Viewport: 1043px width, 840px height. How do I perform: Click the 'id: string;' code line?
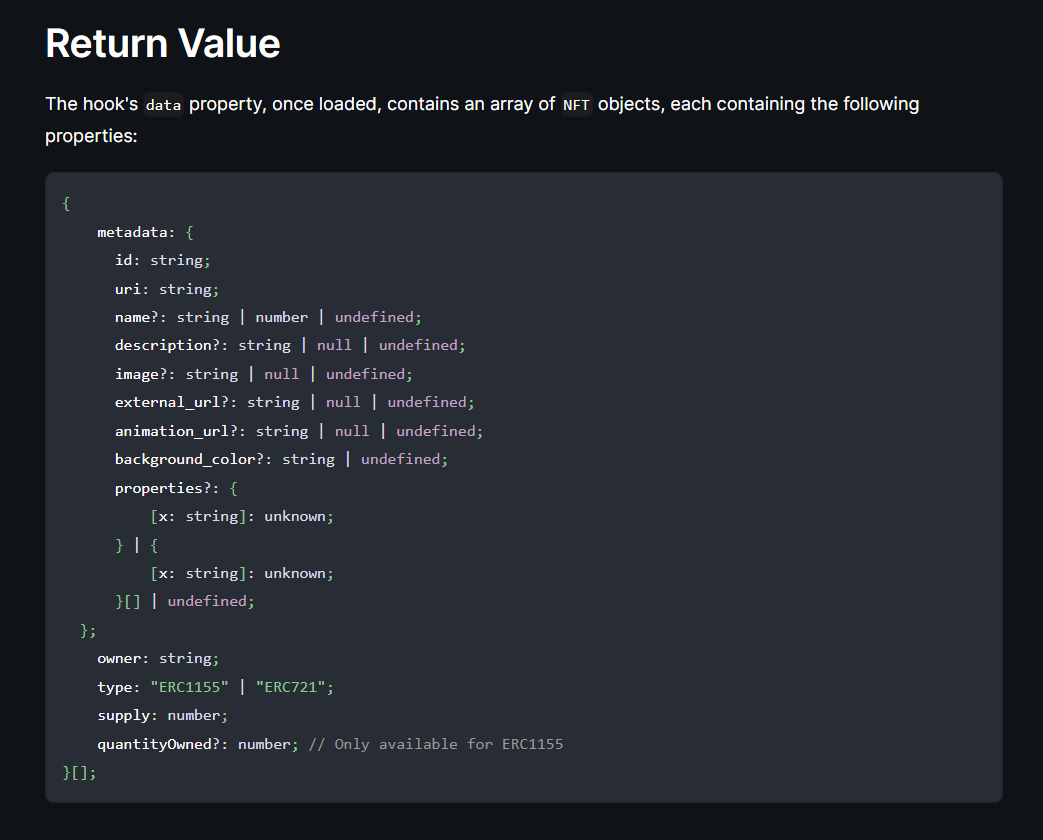pos(162,260)
